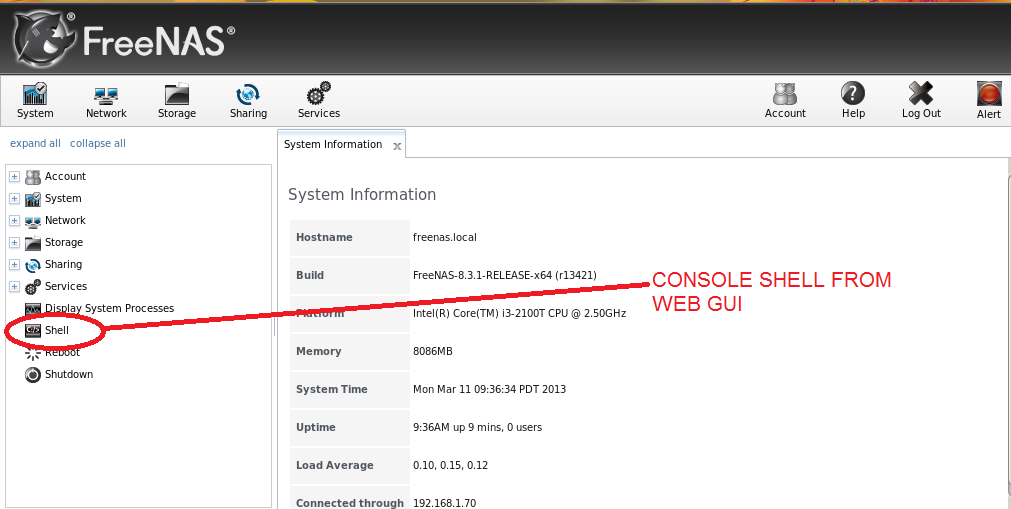Select the Services tree label

point(66,286)
